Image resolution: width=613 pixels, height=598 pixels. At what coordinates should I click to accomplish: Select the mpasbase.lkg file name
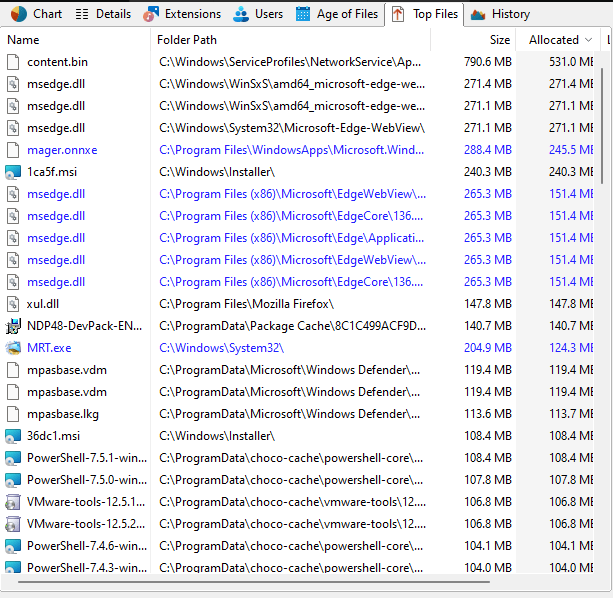click(x=63, y=414)
